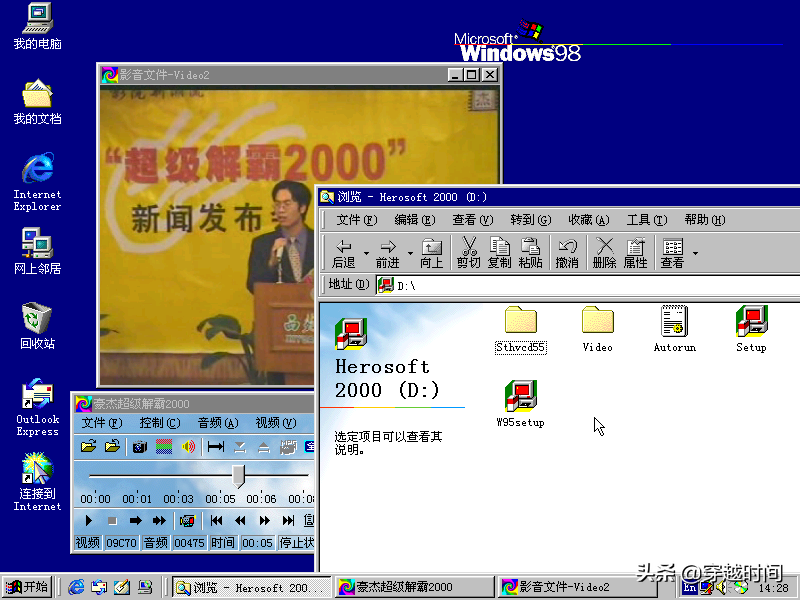Screen dimensions: 800x600
Task: Open 帮助(H) menu in explorer
Action: click(705, 220)
